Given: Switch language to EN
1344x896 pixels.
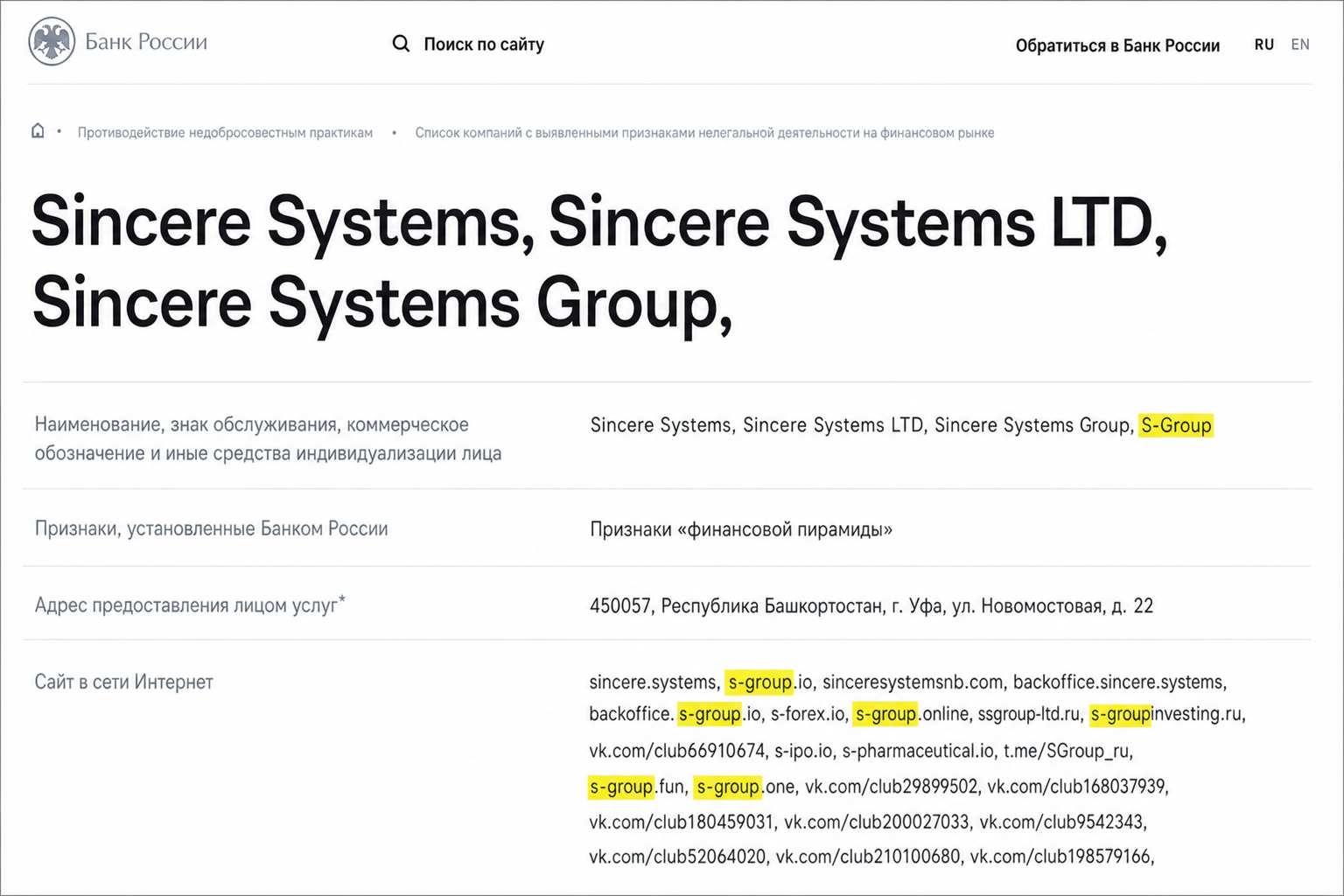Looking at the screenshot, I should click(x=1300, y=45).
